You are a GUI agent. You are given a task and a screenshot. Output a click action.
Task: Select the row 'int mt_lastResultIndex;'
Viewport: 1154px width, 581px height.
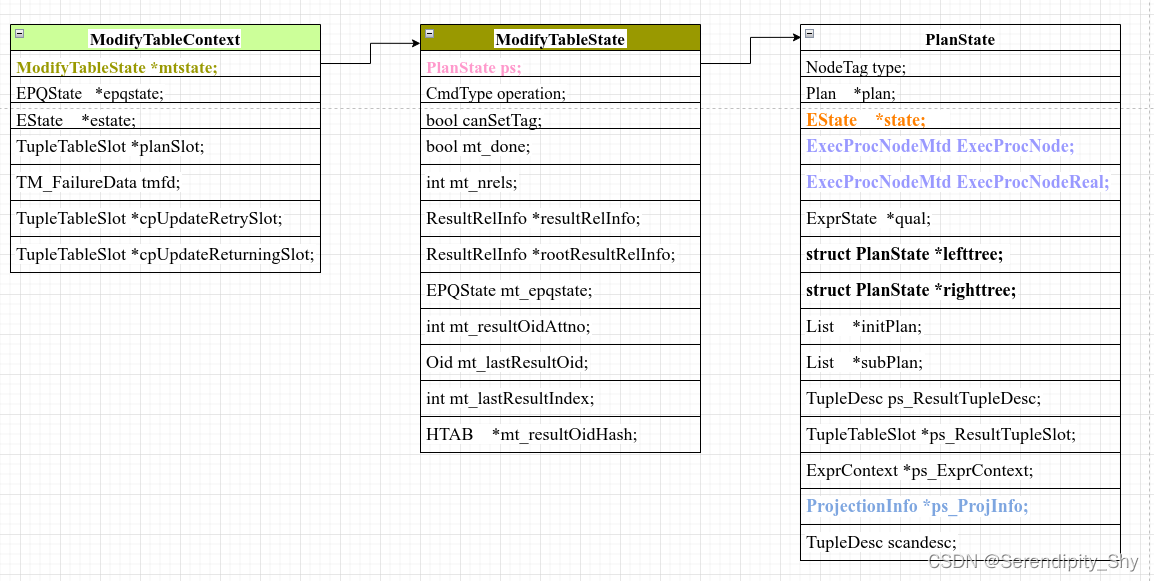click(x=560, y=398)
